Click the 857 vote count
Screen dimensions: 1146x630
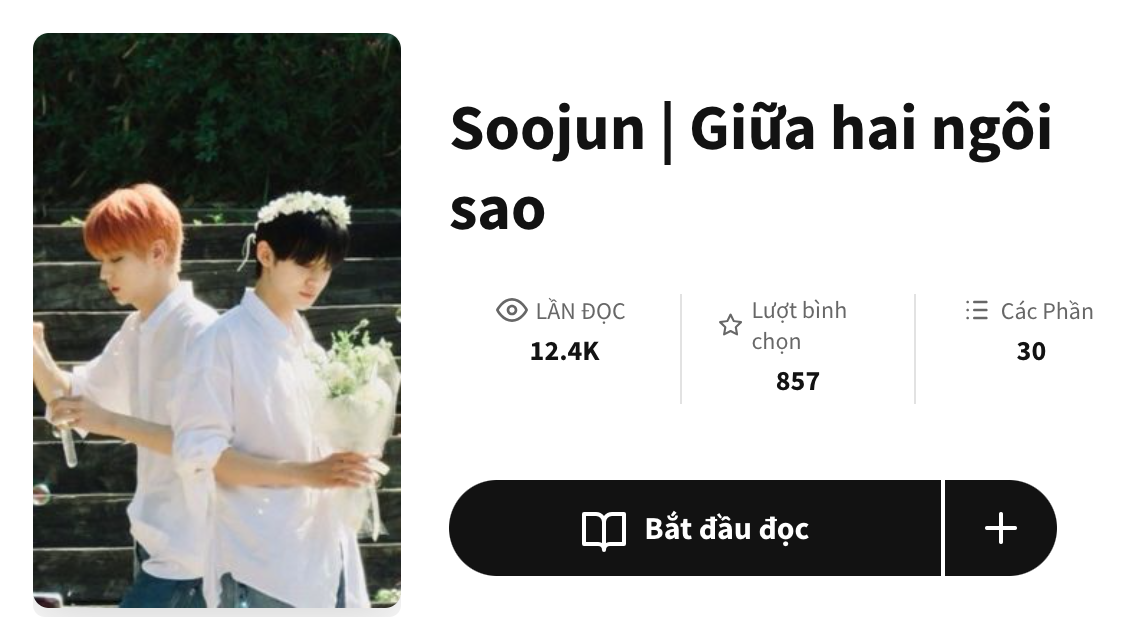(x=797, y=381)
